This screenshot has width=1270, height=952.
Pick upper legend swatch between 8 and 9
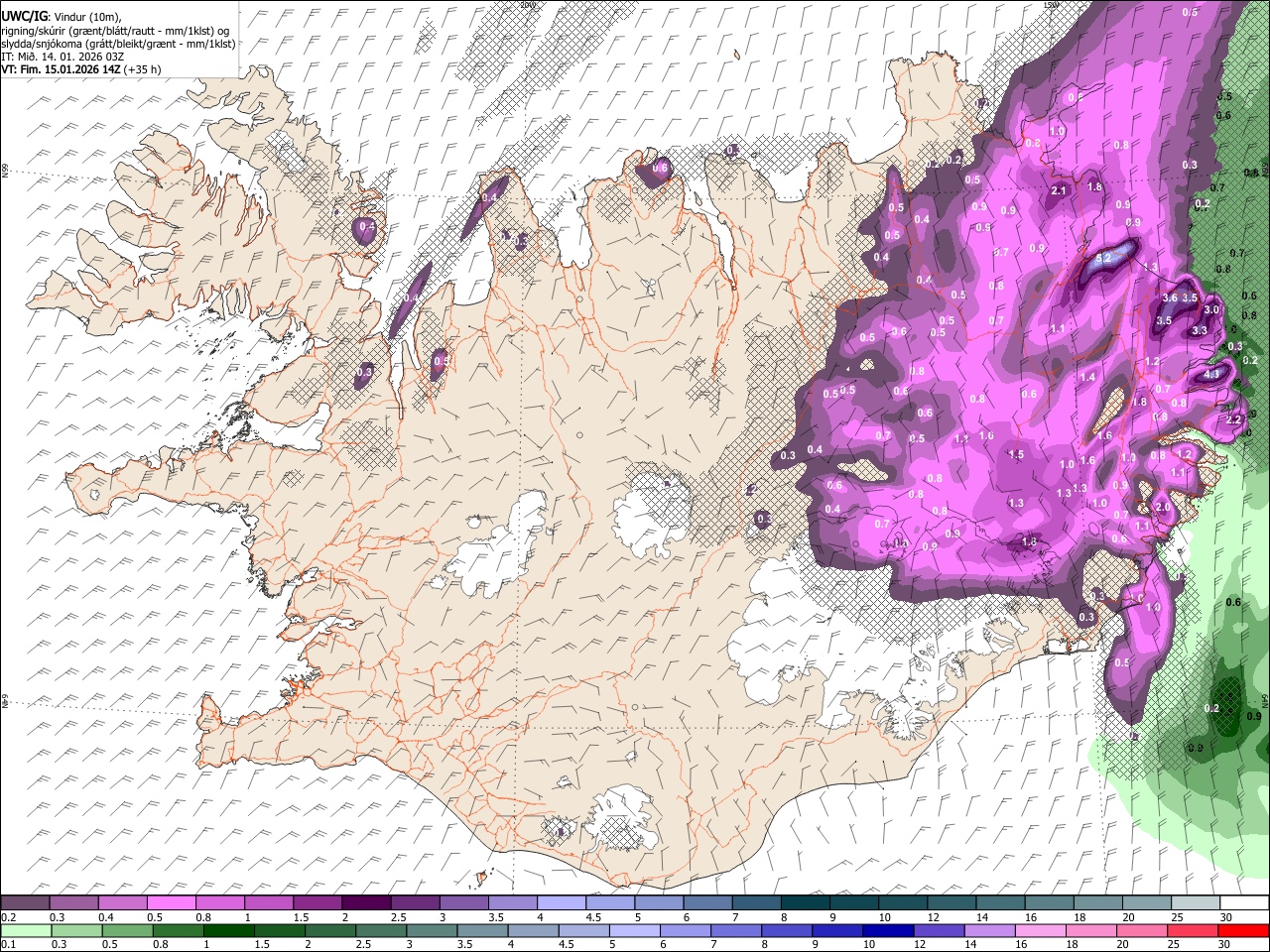(806, 902)
